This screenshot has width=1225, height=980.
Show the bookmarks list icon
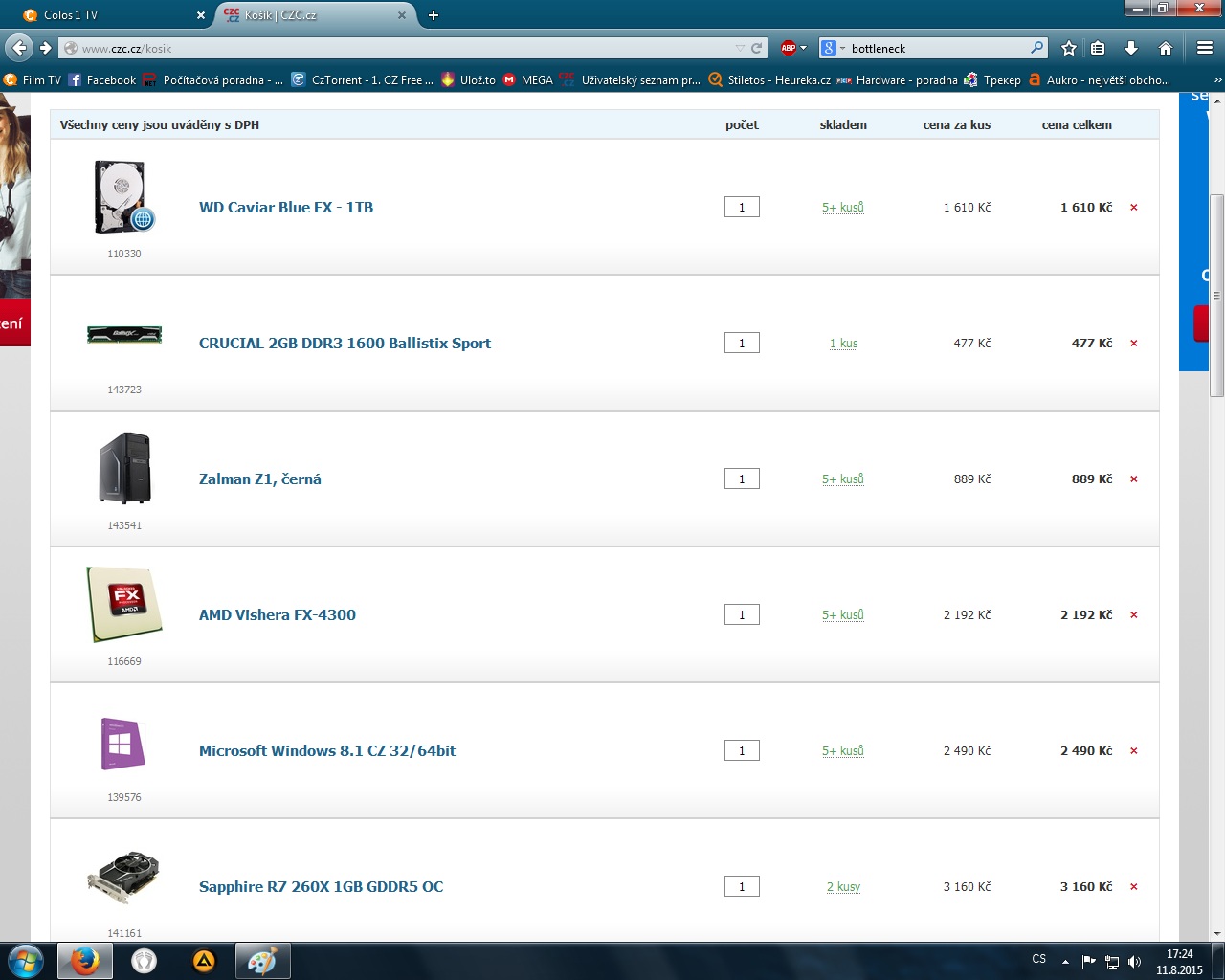[1099, 48]
